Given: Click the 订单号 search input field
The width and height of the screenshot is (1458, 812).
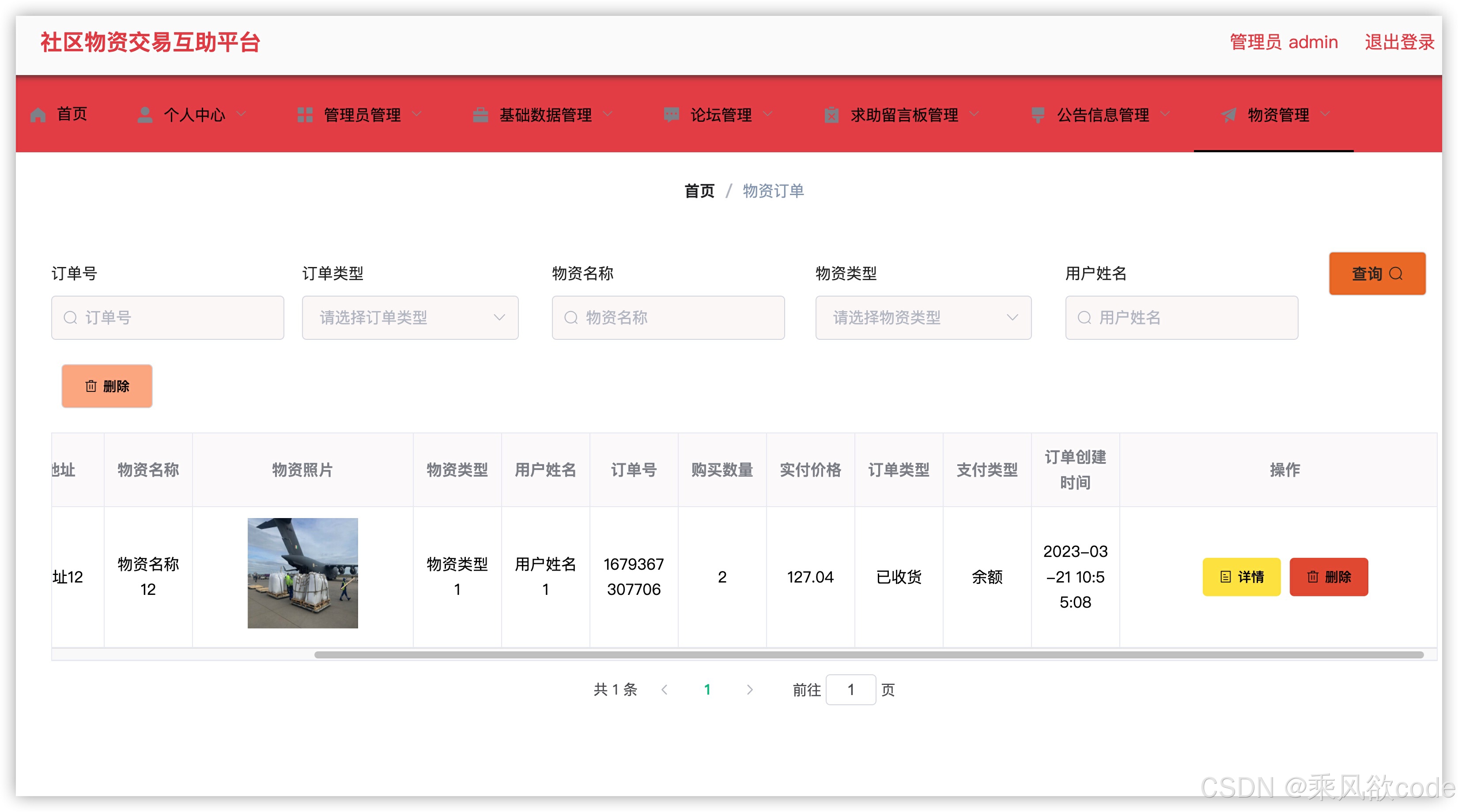Looking at the screenshot, I should 167,317.
